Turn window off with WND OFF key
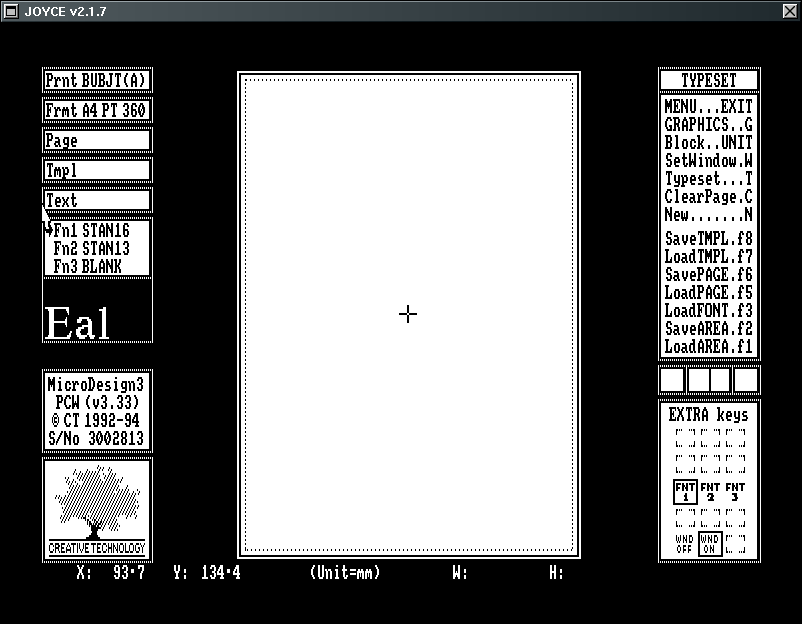The height and width of the screenshot is (624, 802). pos(685,544)
